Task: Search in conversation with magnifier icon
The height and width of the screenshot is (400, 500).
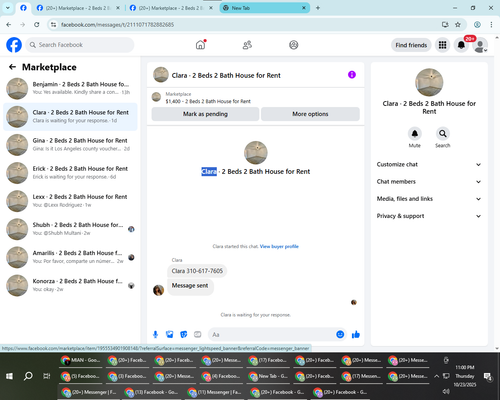Action: (x=443, y=134)
